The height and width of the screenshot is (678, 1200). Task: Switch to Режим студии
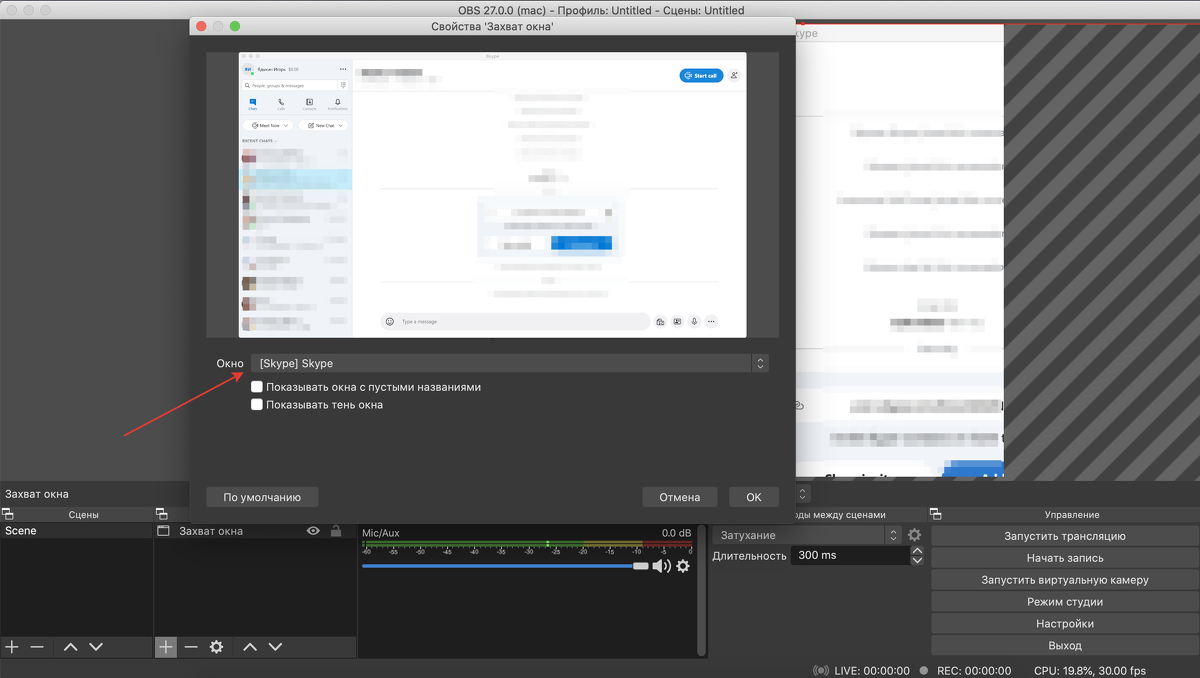1065,602
